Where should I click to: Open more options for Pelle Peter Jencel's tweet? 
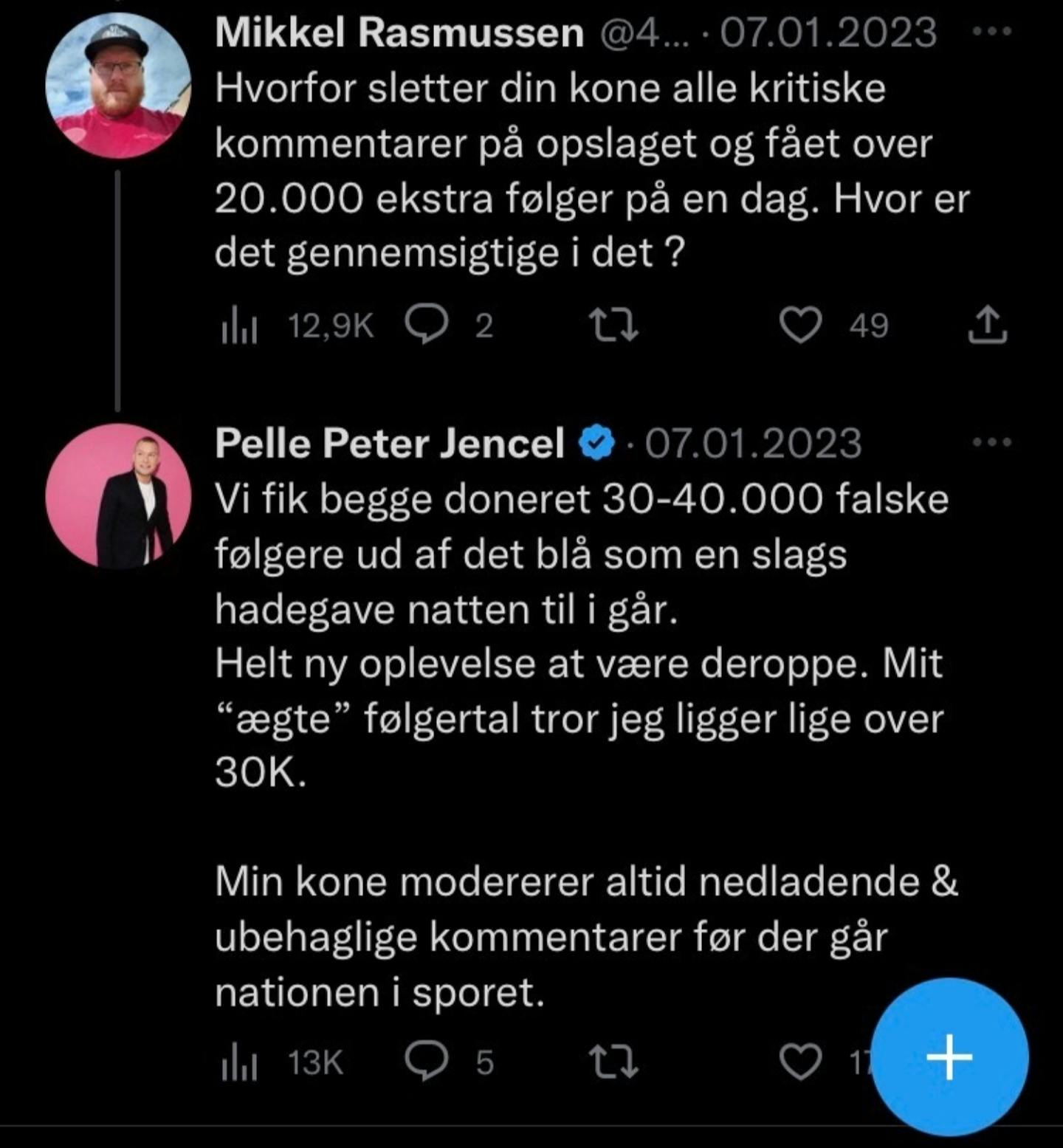(x=991, y=443)
